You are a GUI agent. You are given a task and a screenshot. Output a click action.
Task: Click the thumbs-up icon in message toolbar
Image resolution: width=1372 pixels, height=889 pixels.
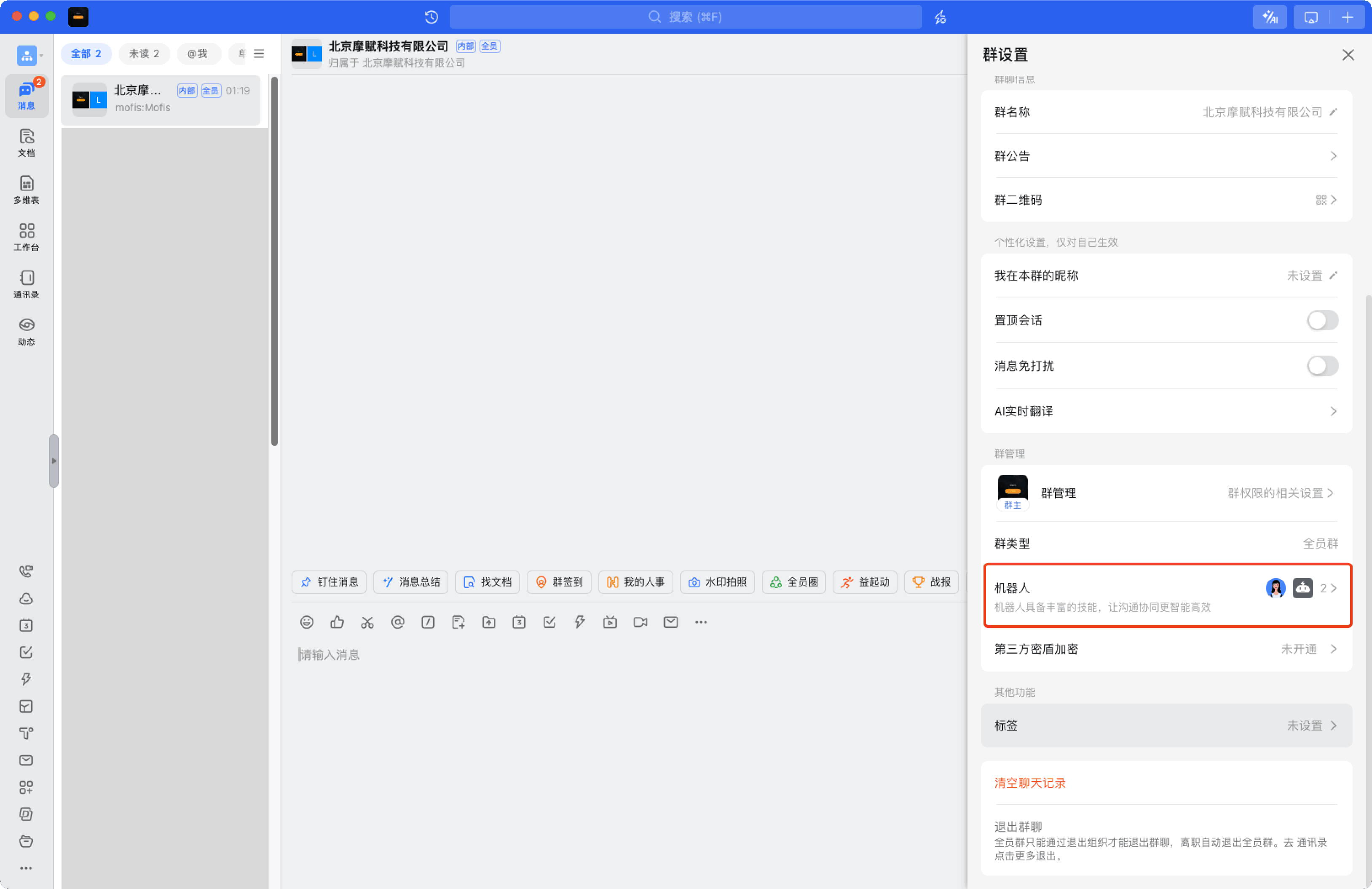[x=337, y=622]
